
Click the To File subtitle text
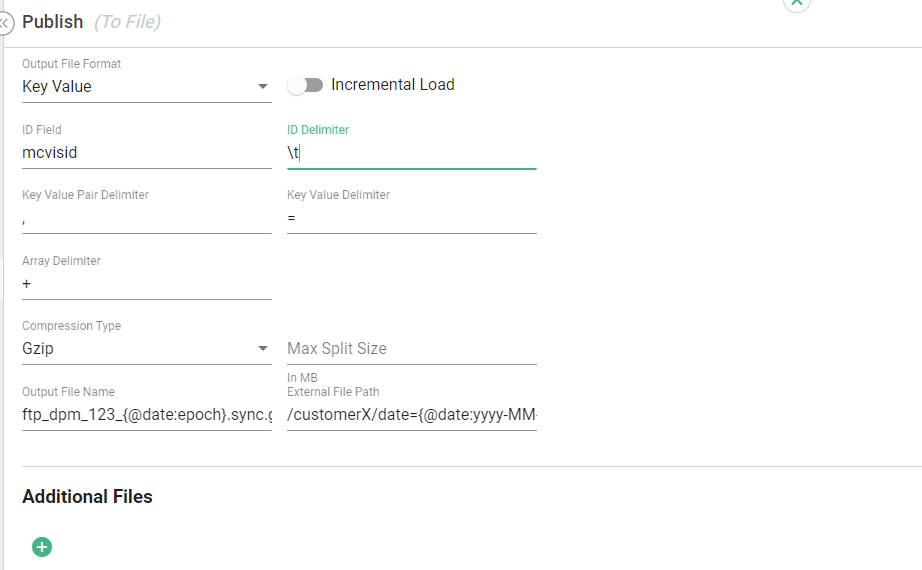click(x=127, y=22)
